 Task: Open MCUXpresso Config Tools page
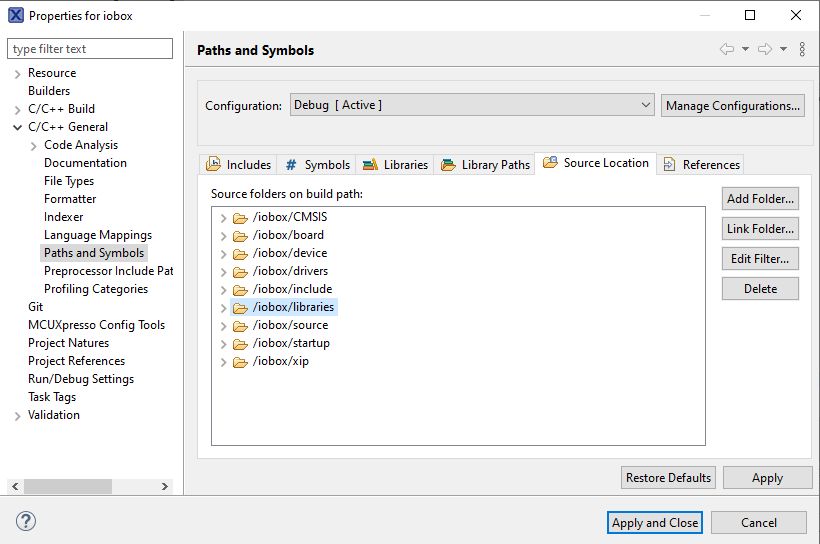96,325
